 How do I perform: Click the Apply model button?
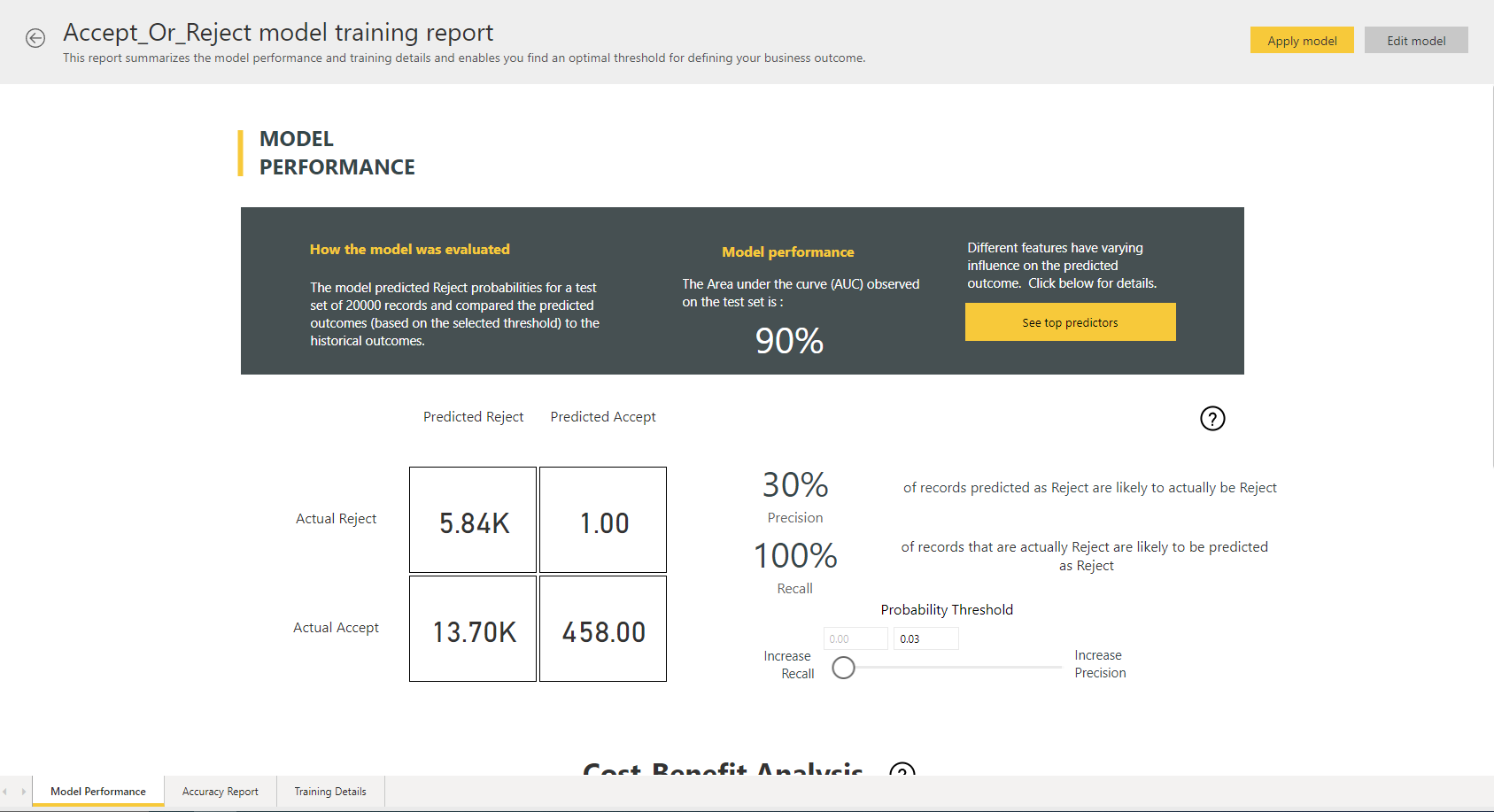tap(1301, 40)
